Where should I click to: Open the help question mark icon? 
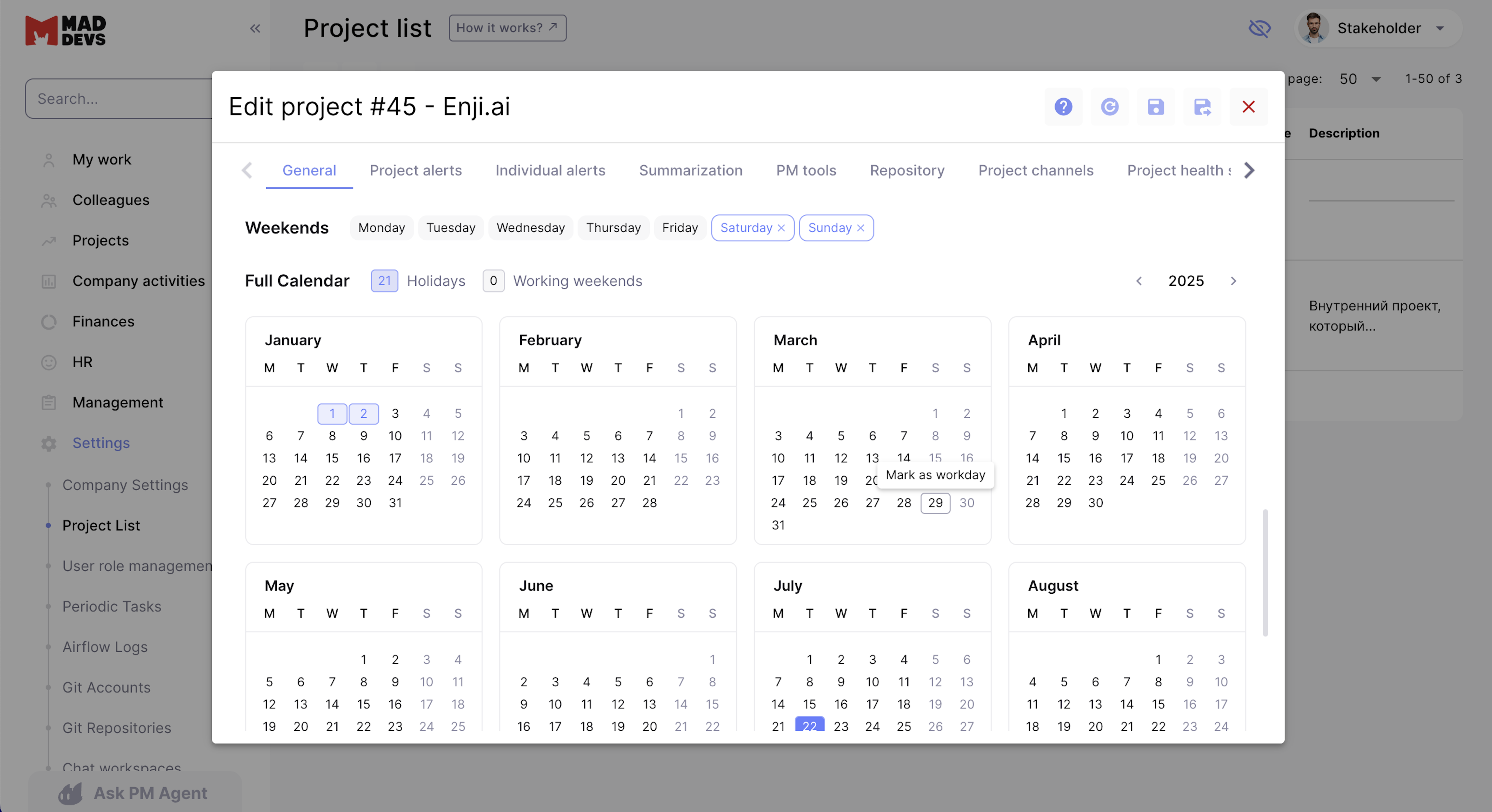(1063, 106)
